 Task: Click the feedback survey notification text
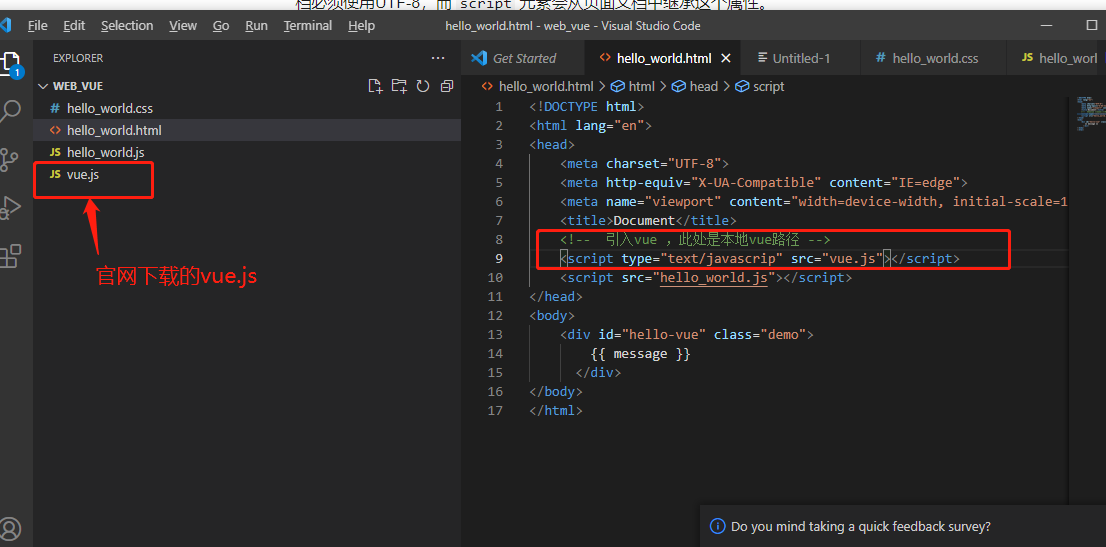click(861, 527)
